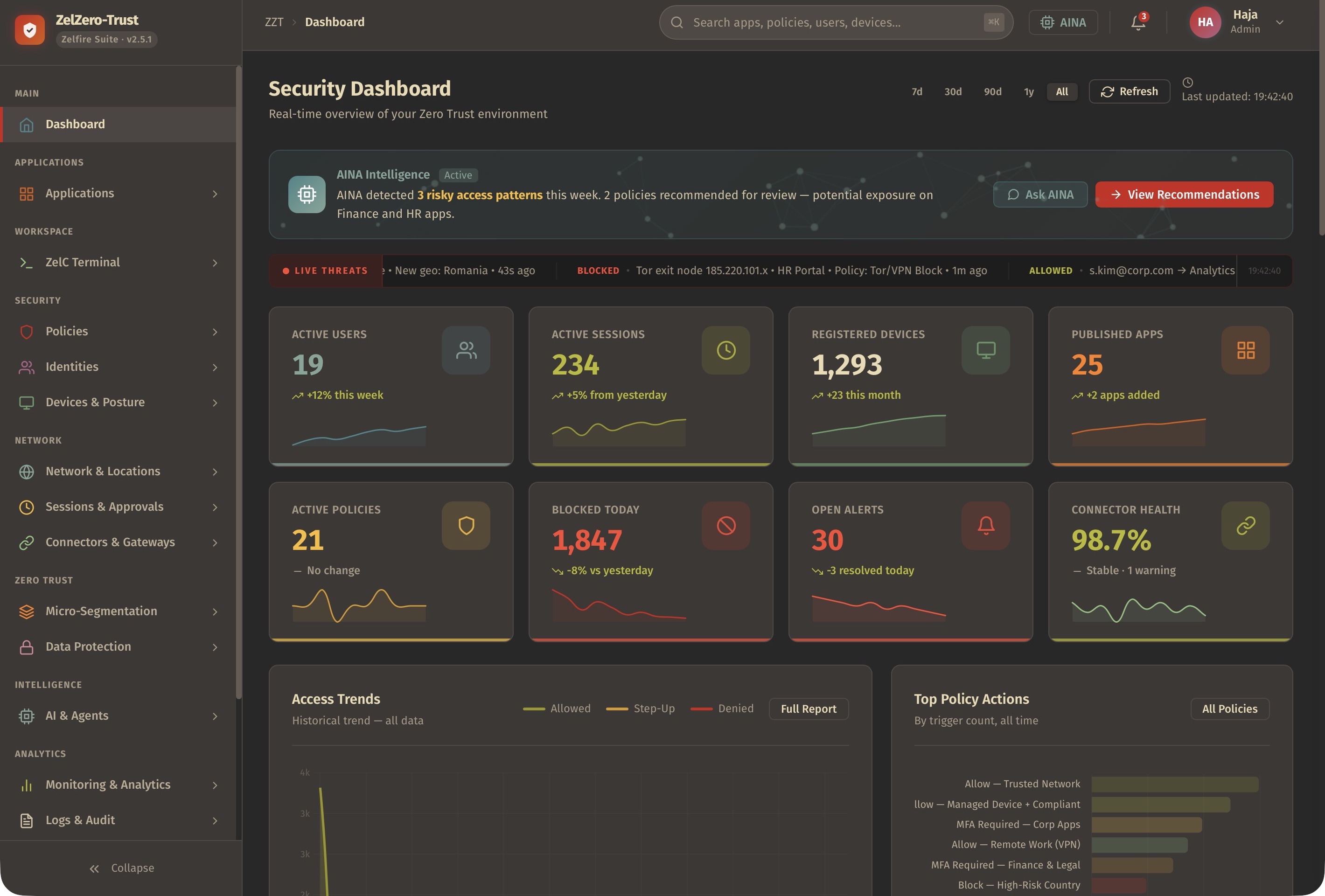Open the Full Report button

pos(809,708)
